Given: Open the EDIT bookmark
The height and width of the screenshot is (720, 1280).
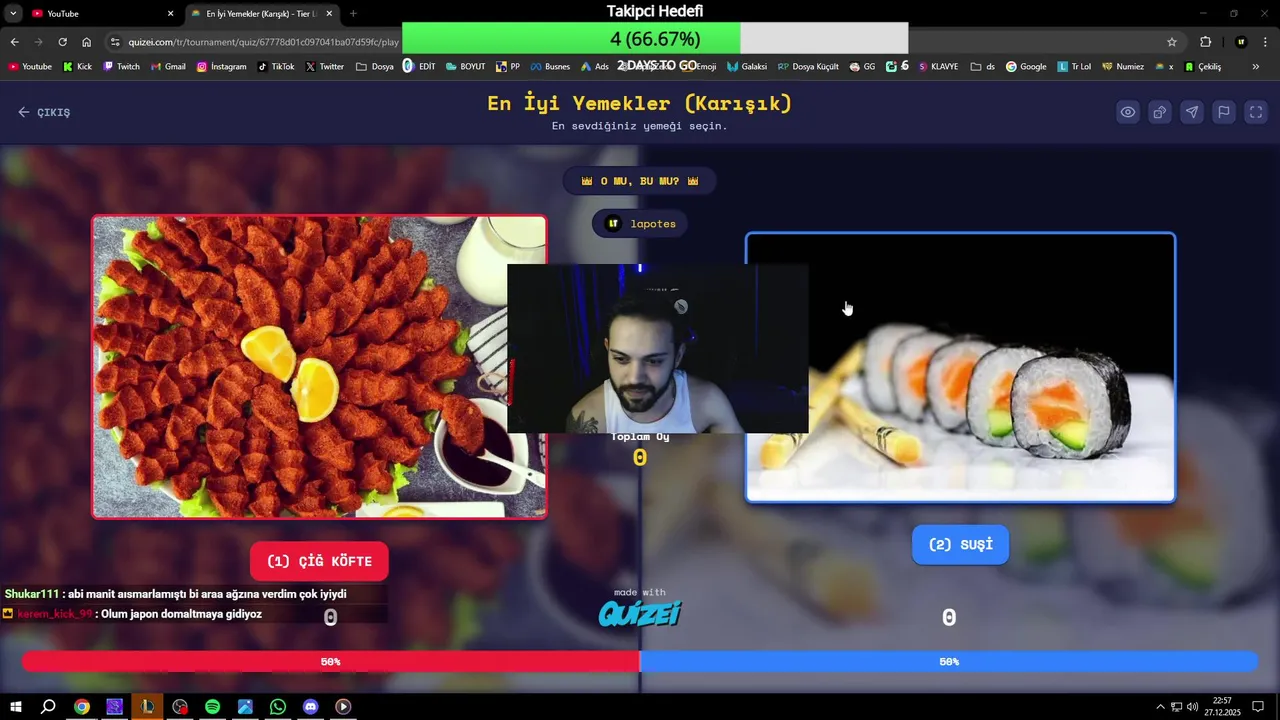Looking at the screenshot, I should click(420, 67).
